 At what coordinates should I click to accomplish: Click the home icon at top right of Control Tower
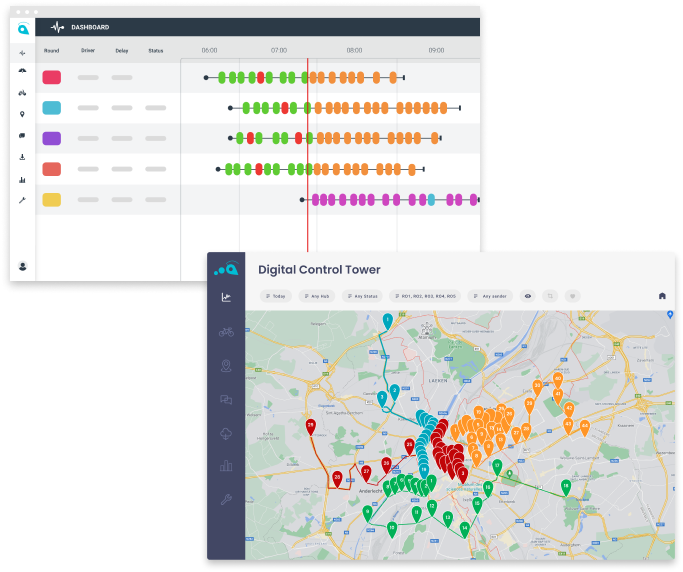(x=661, y=296)
